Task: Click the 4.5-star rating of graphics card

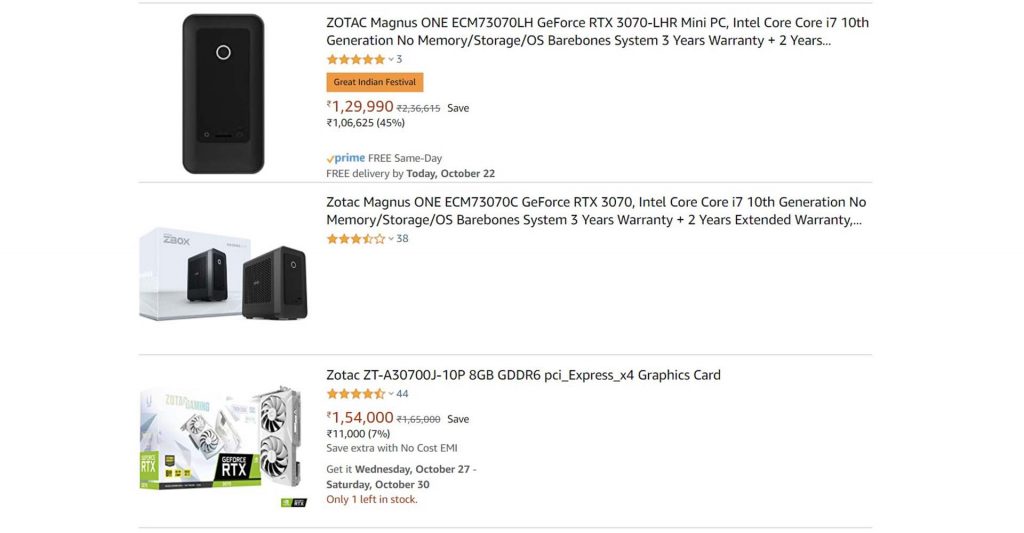Action: point(355,394)
